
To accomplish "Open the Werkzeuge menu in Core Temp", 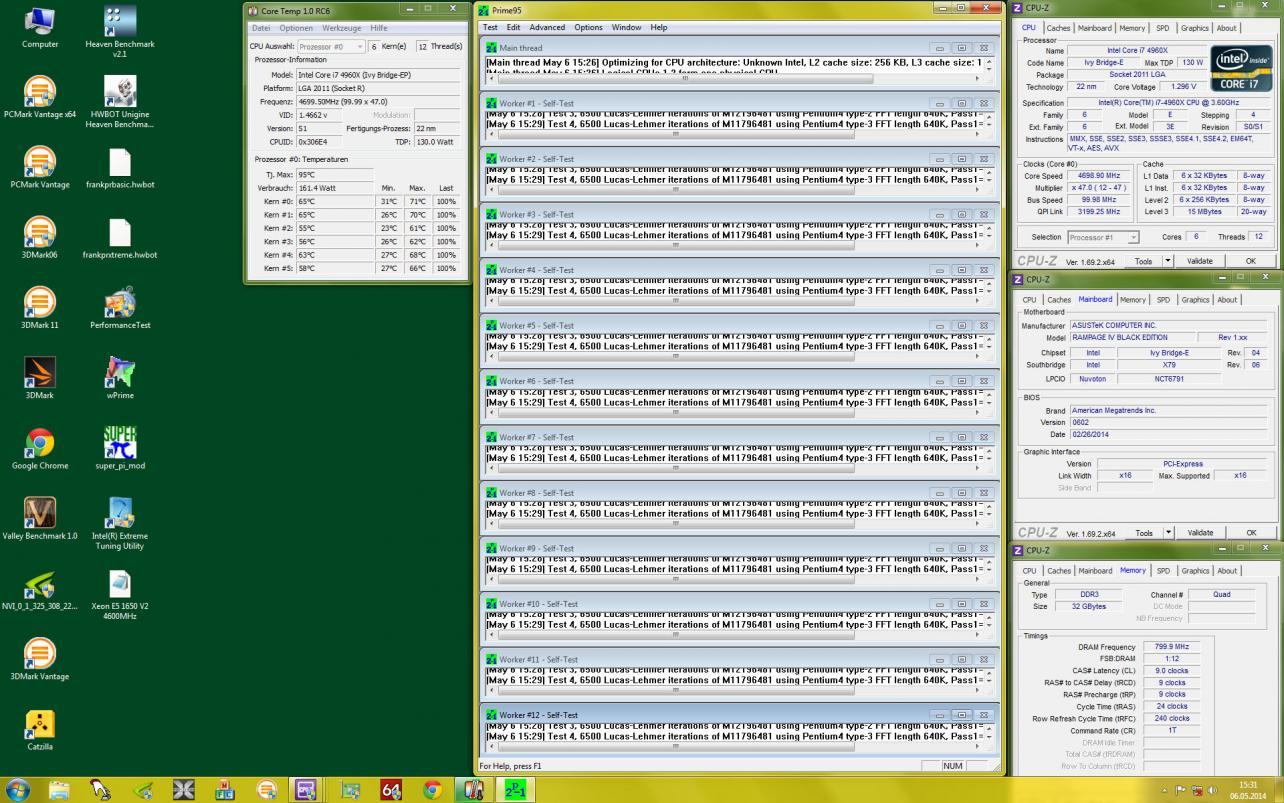I will [342, 28].
